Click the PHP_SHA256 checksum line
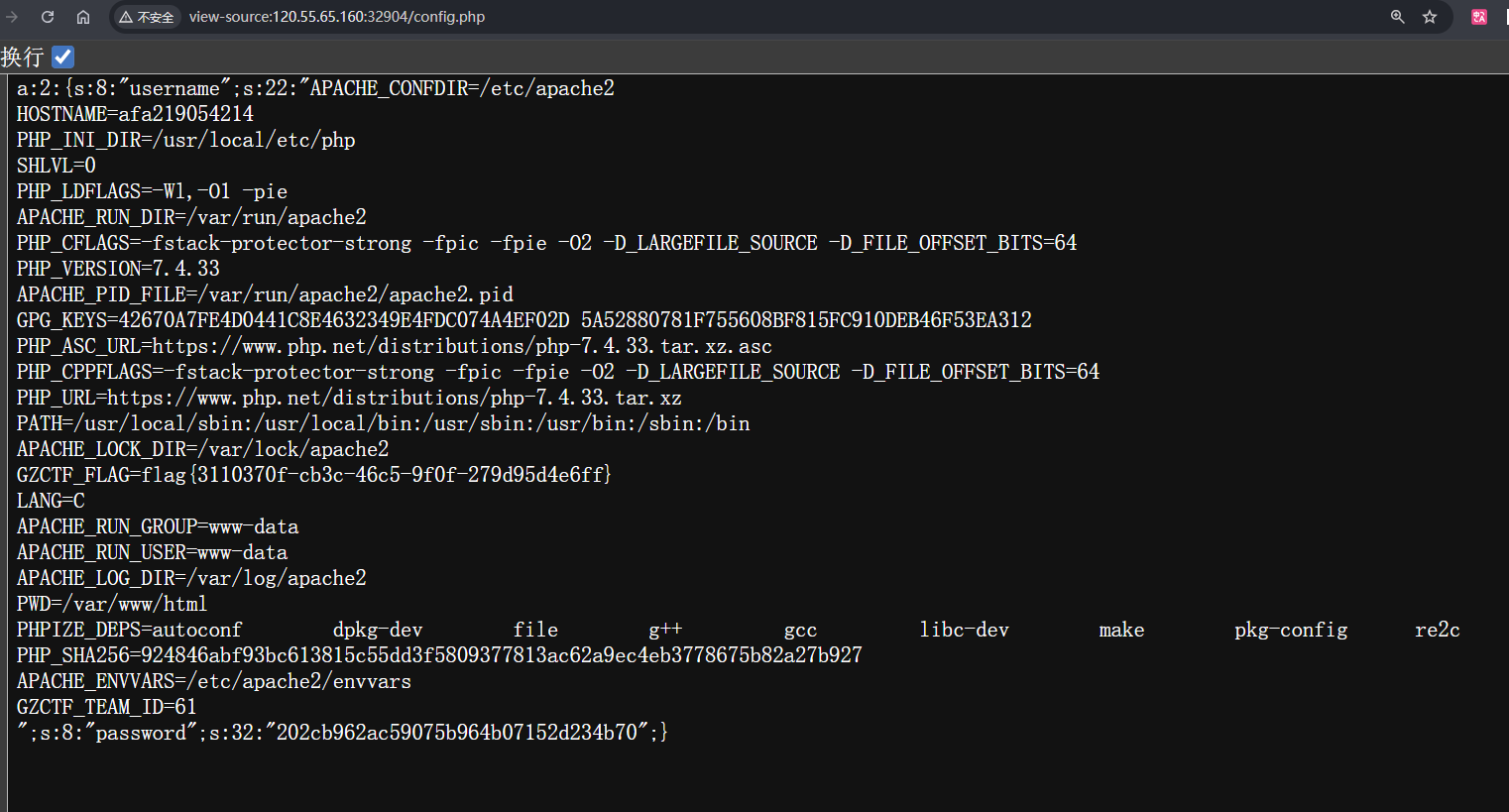 click(439, 655)
